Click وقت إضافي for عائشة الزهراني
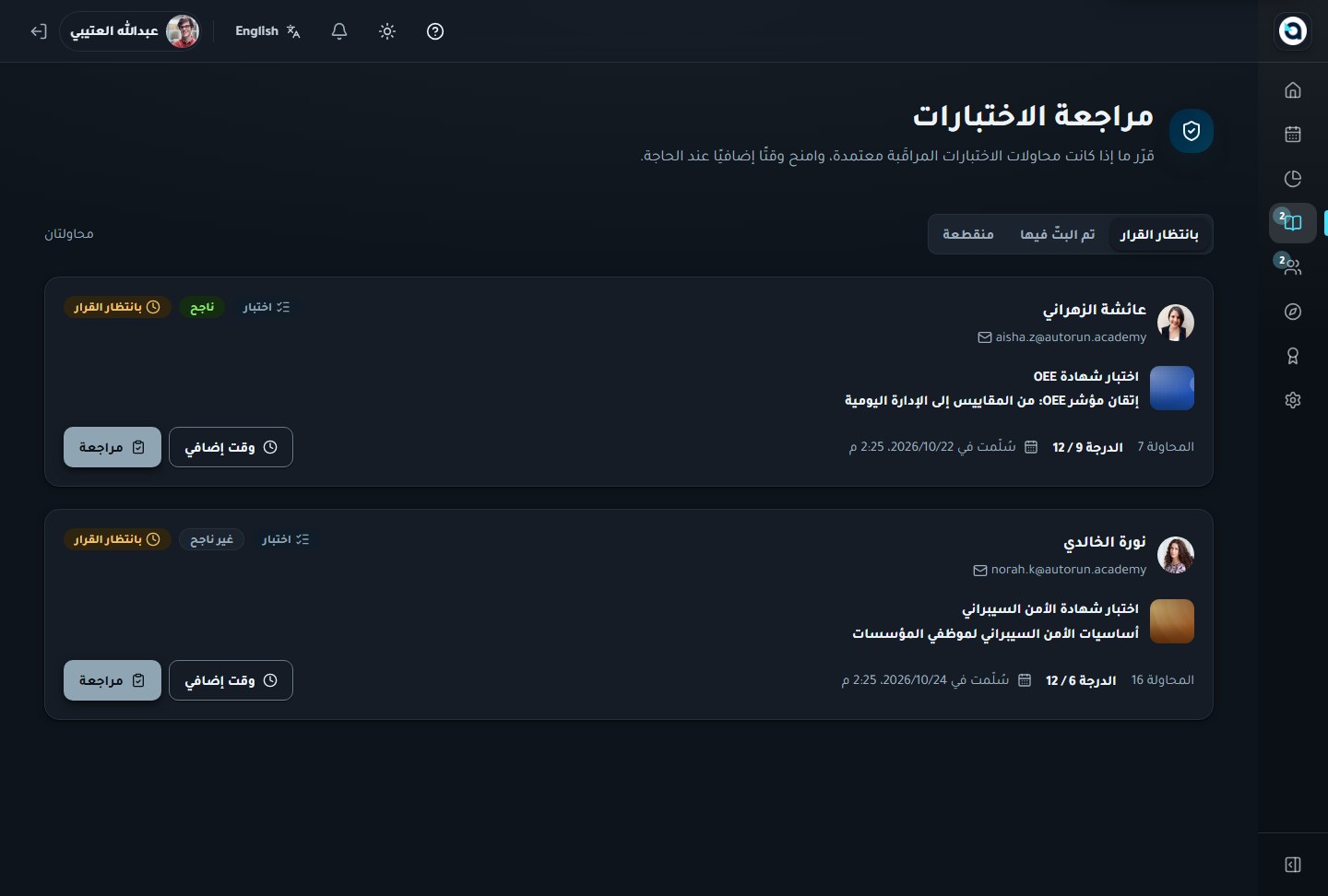Viewport: 1328px width, 896px height. (x=231, y=447)
